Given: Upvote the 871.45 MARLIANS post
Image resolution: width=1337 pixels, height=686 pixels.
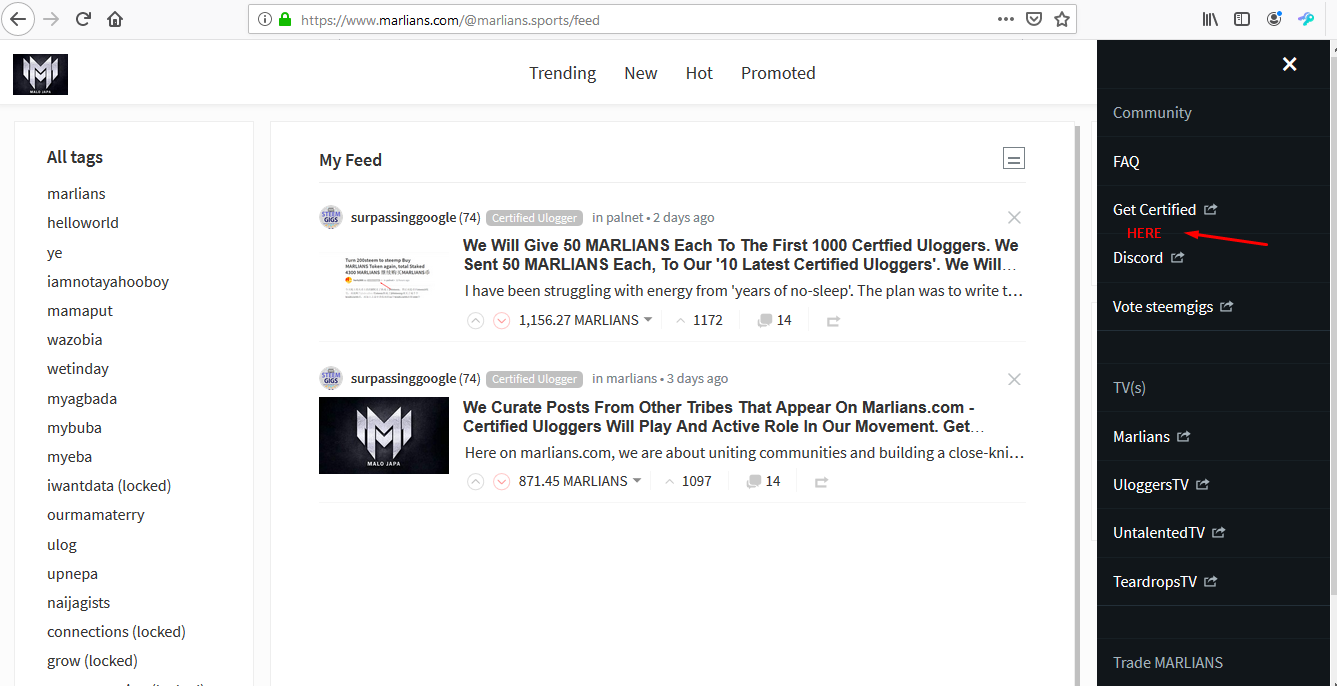Looking at the screenshot, I should point(476,481).
